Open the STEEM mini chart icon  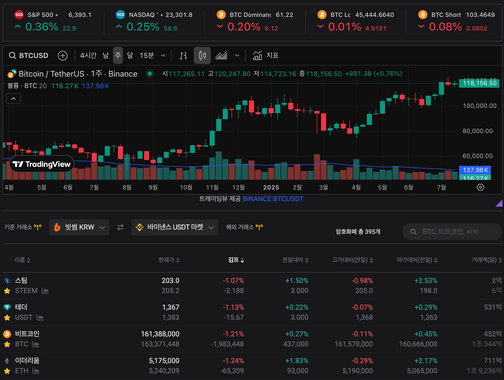pyautogui.click(x=45, y=291)
